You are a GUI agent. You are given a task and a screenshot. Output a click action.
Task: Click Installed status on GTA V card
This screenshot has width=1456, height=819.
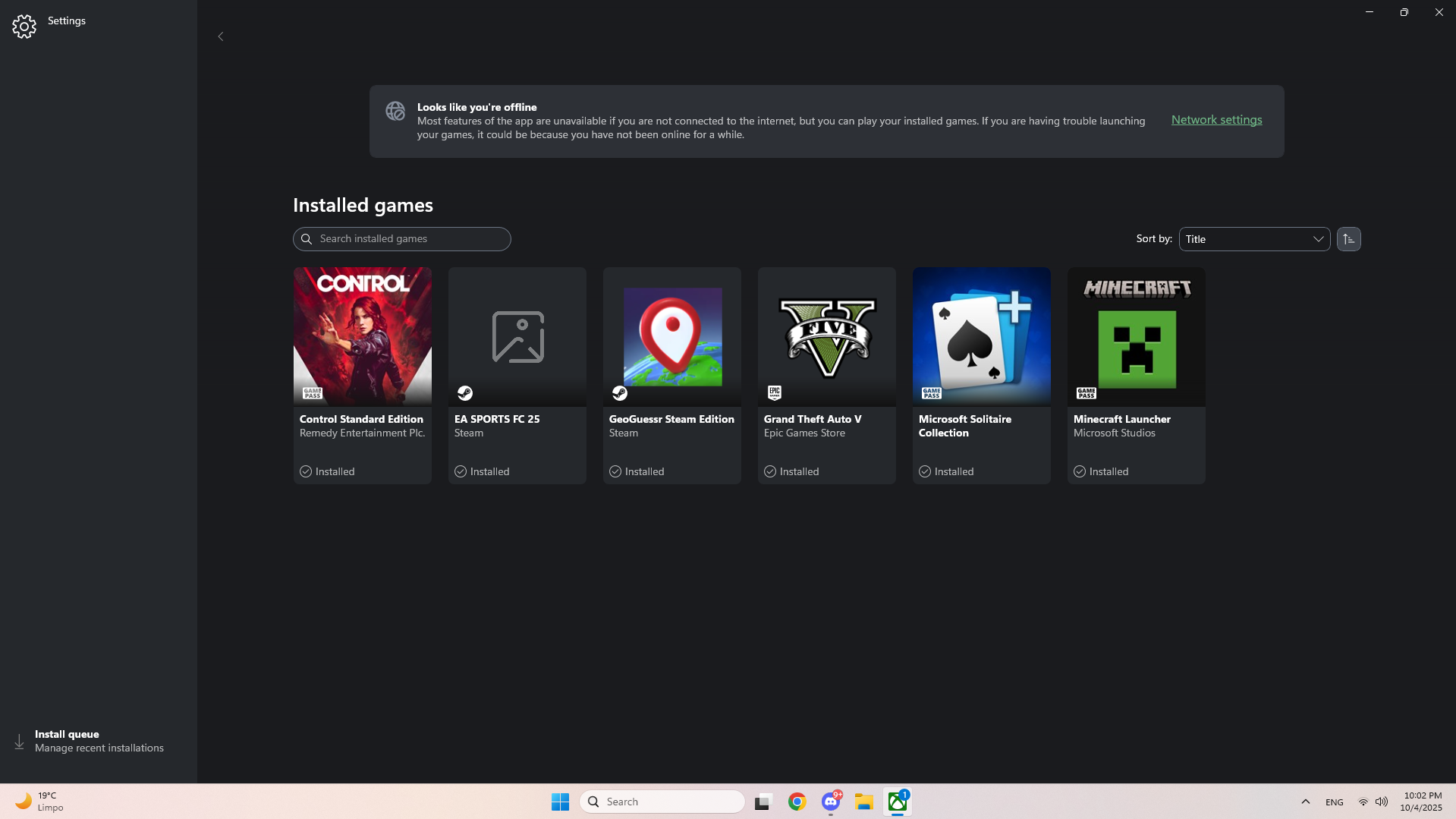(791, 471)
